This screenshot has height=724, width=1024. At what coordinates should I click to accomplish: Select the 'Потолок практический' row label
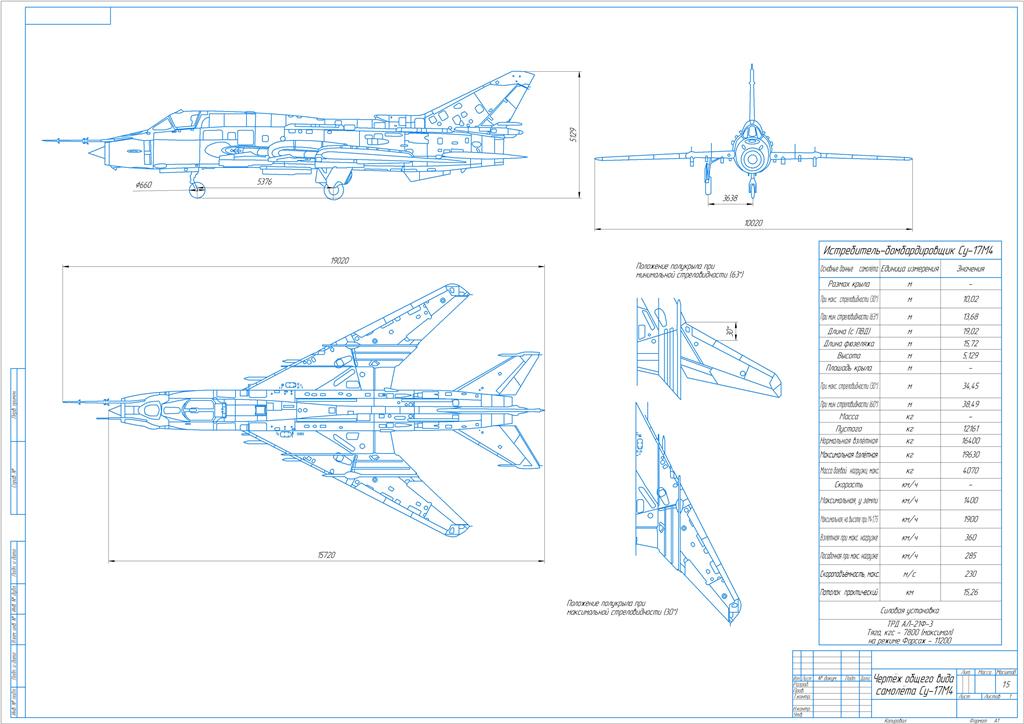tap(849, 593)
